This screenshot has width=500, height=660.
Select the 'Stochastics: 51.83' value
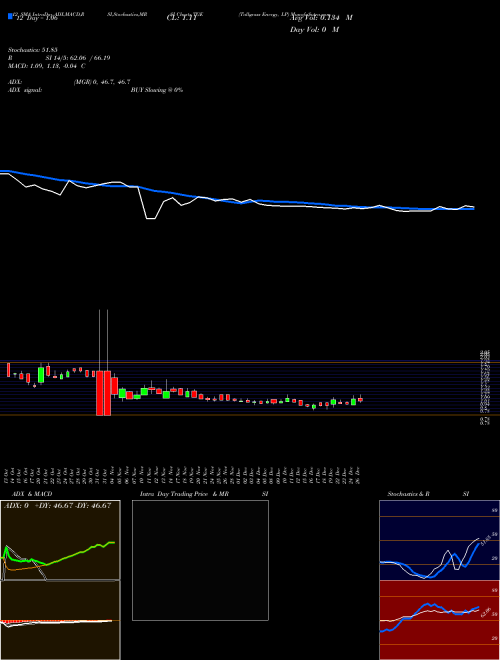32,50
